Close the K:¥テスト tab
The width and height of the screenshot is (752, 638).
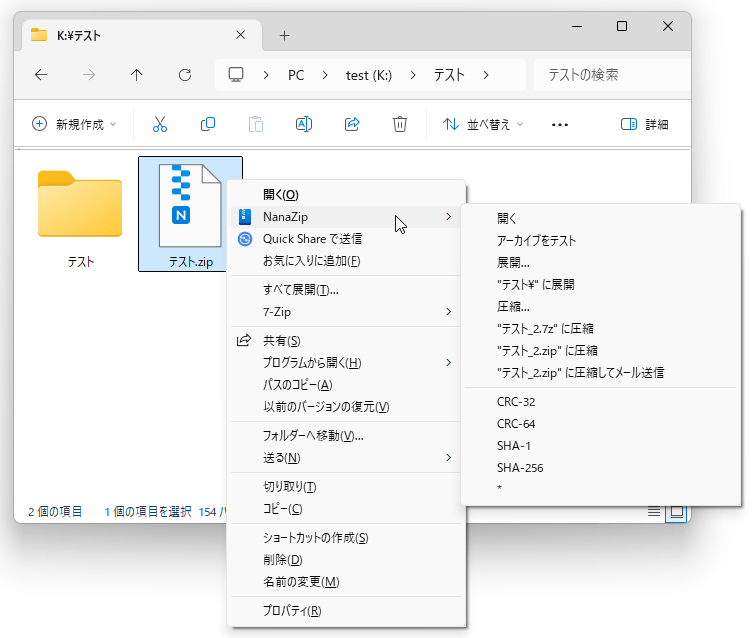tap(241, 35)
